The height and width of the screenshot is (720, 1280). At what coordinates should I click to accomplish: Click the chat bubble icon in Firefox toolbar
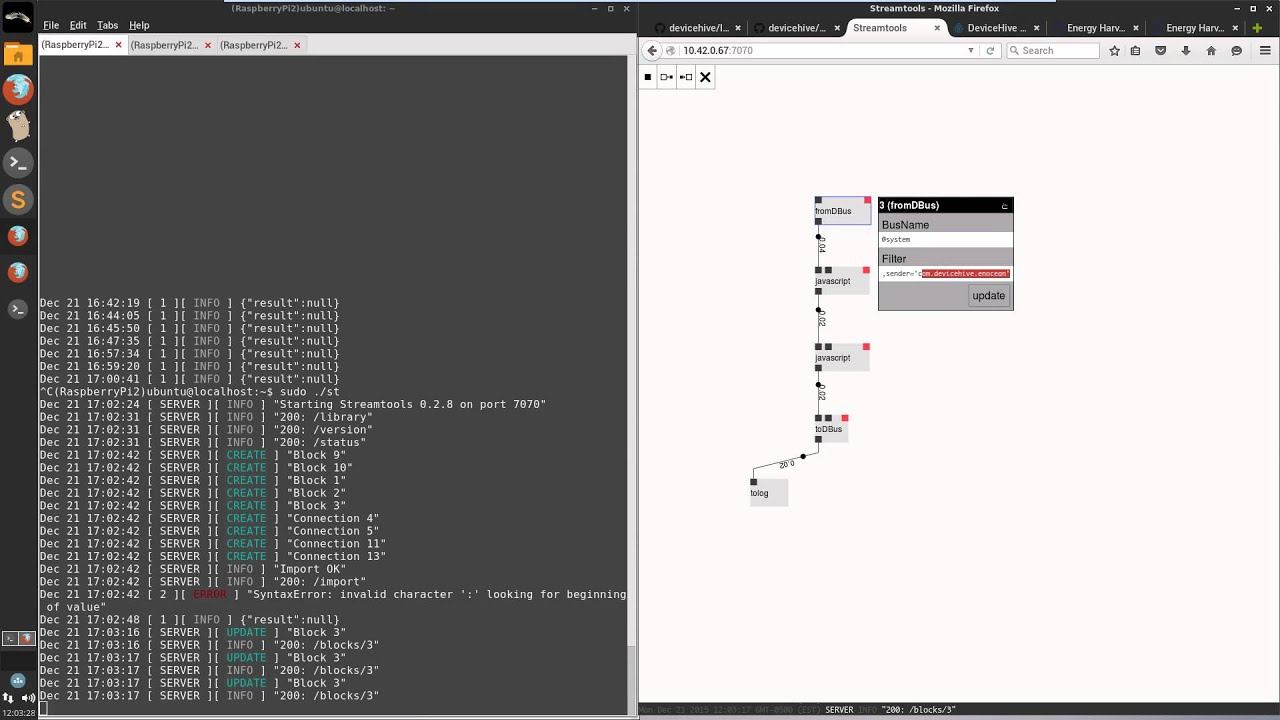(1237, 50)
